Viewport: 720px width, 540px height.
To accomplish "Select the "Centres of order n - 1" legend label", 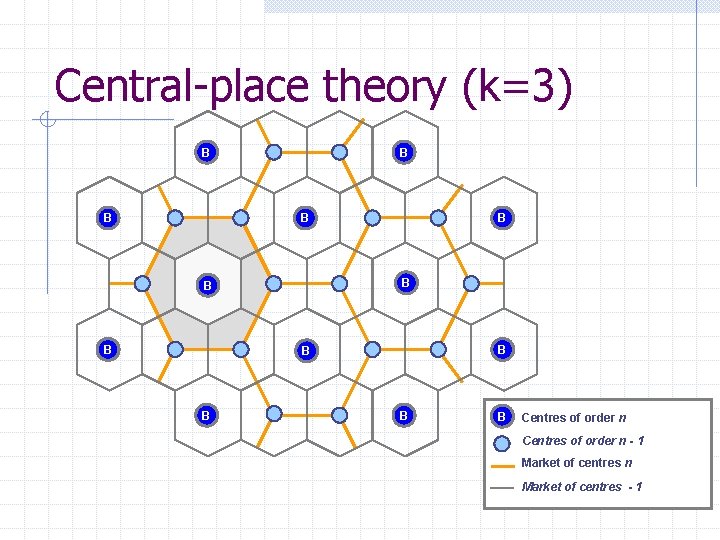I will click(583, 441).
